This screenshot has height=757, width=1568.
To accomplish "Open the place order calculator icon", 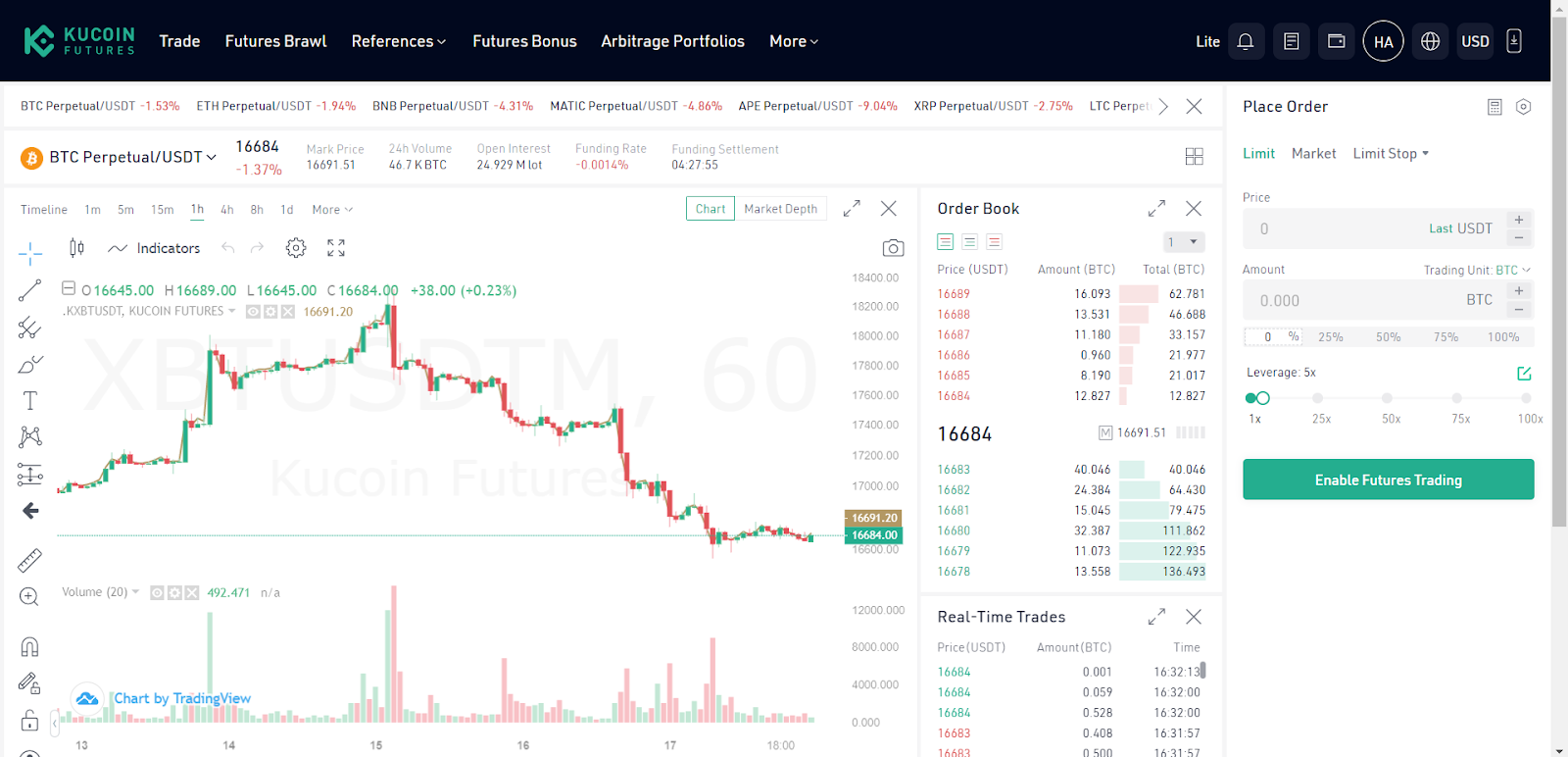I will tap(1494, 107).
